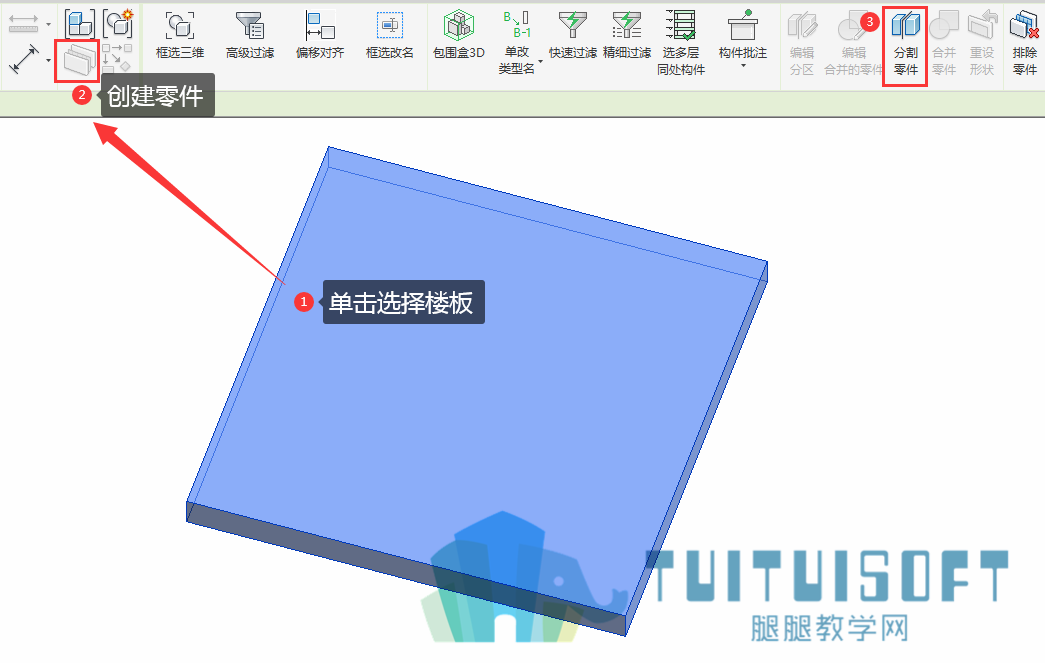Select the diagonal aligned dimension tool icon

[23, 59]
